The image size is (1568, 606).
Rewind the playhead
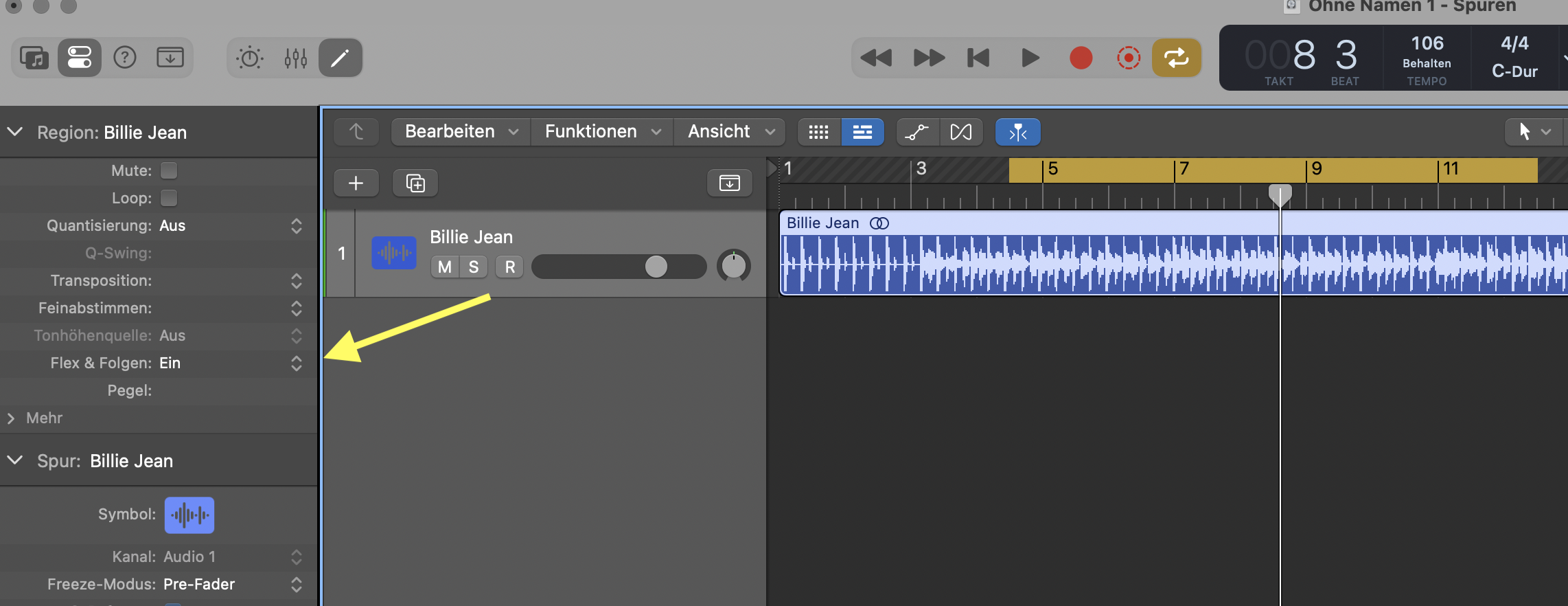(876, 58)
